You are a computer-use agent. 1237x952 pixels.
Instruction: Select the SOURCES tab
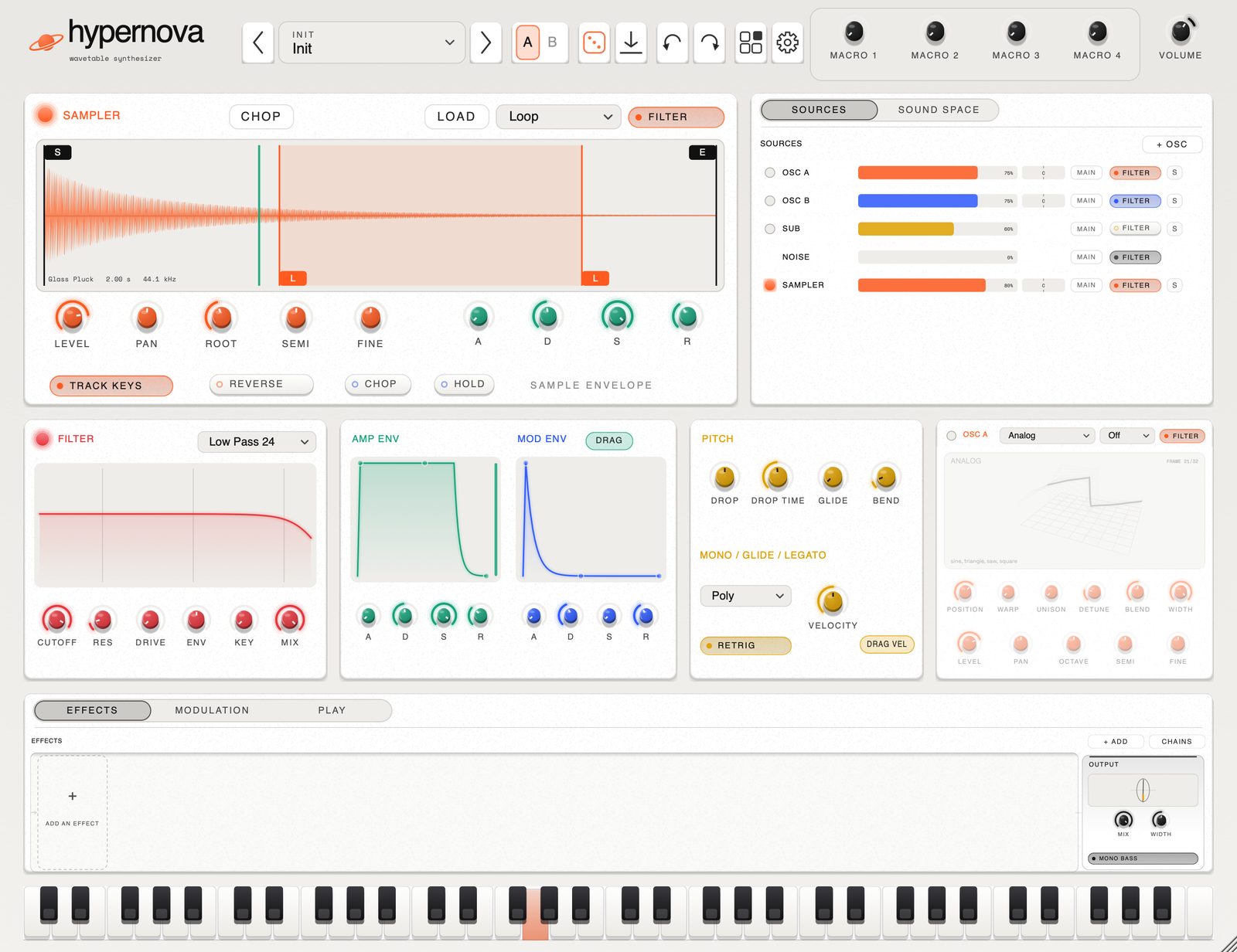pos(819,110)
